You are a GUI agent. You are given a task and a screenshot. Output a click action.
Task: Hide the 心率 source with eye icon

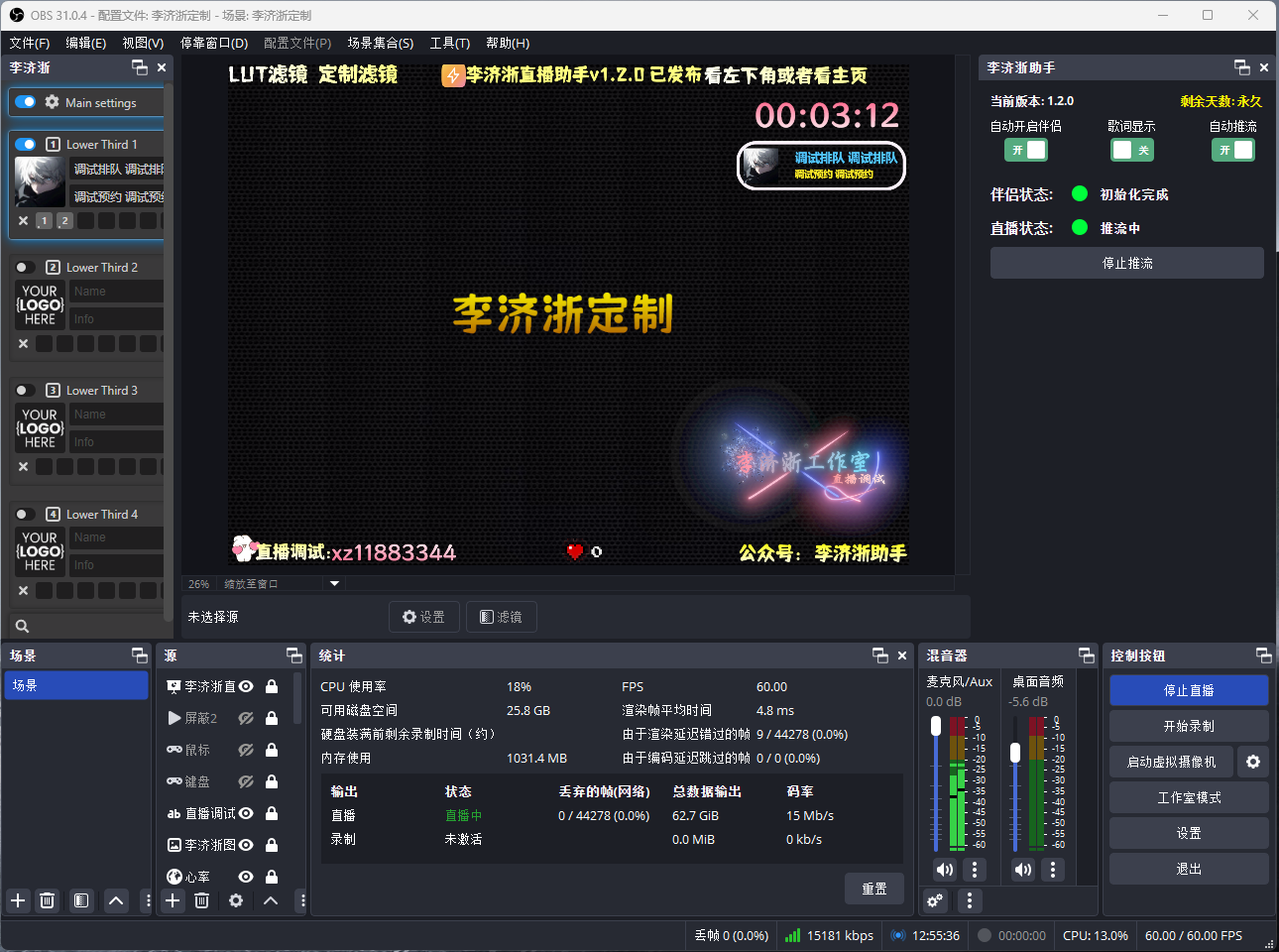coord(246,877)
